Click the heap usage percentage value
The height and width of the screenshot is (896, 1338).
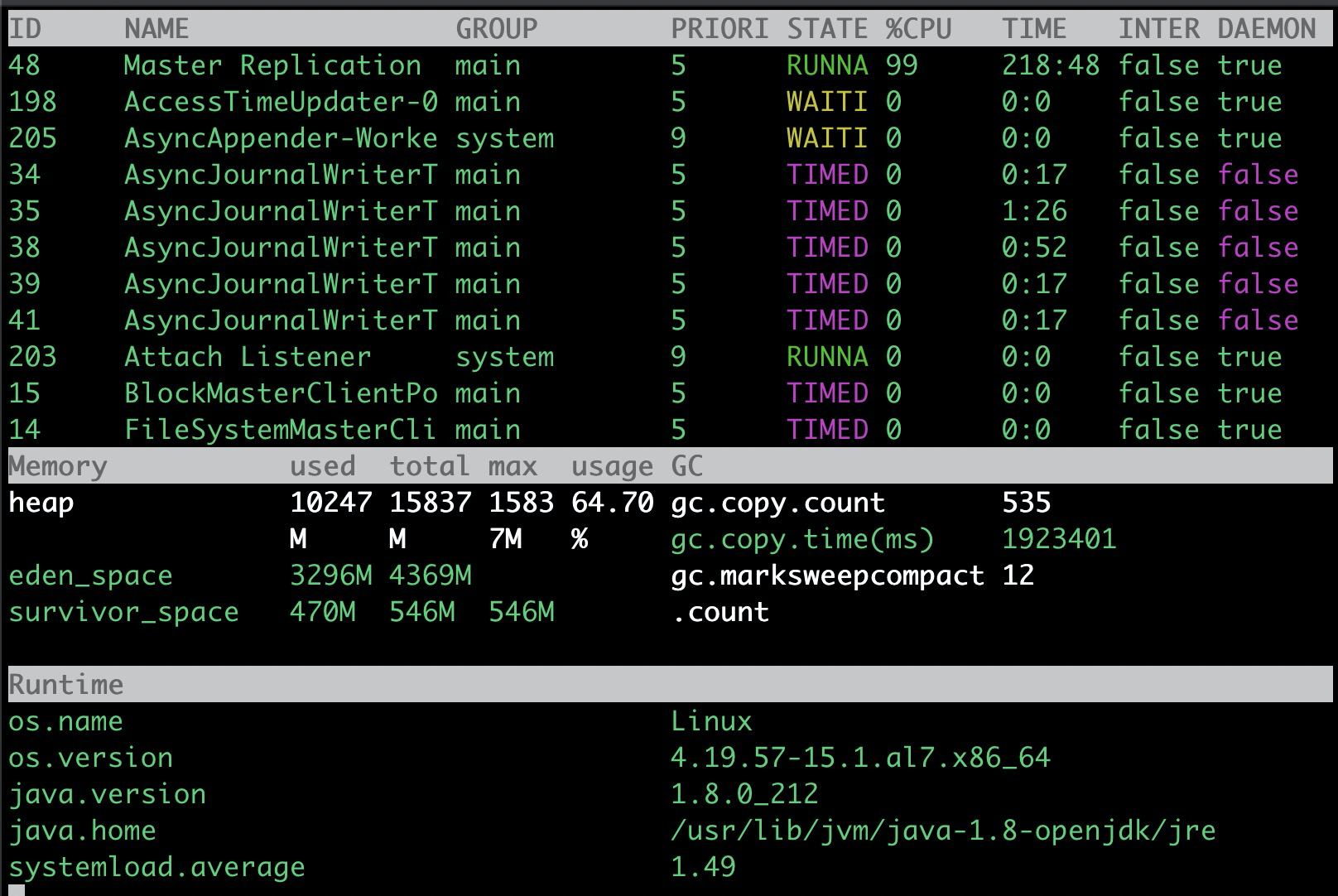coord(611,502)
